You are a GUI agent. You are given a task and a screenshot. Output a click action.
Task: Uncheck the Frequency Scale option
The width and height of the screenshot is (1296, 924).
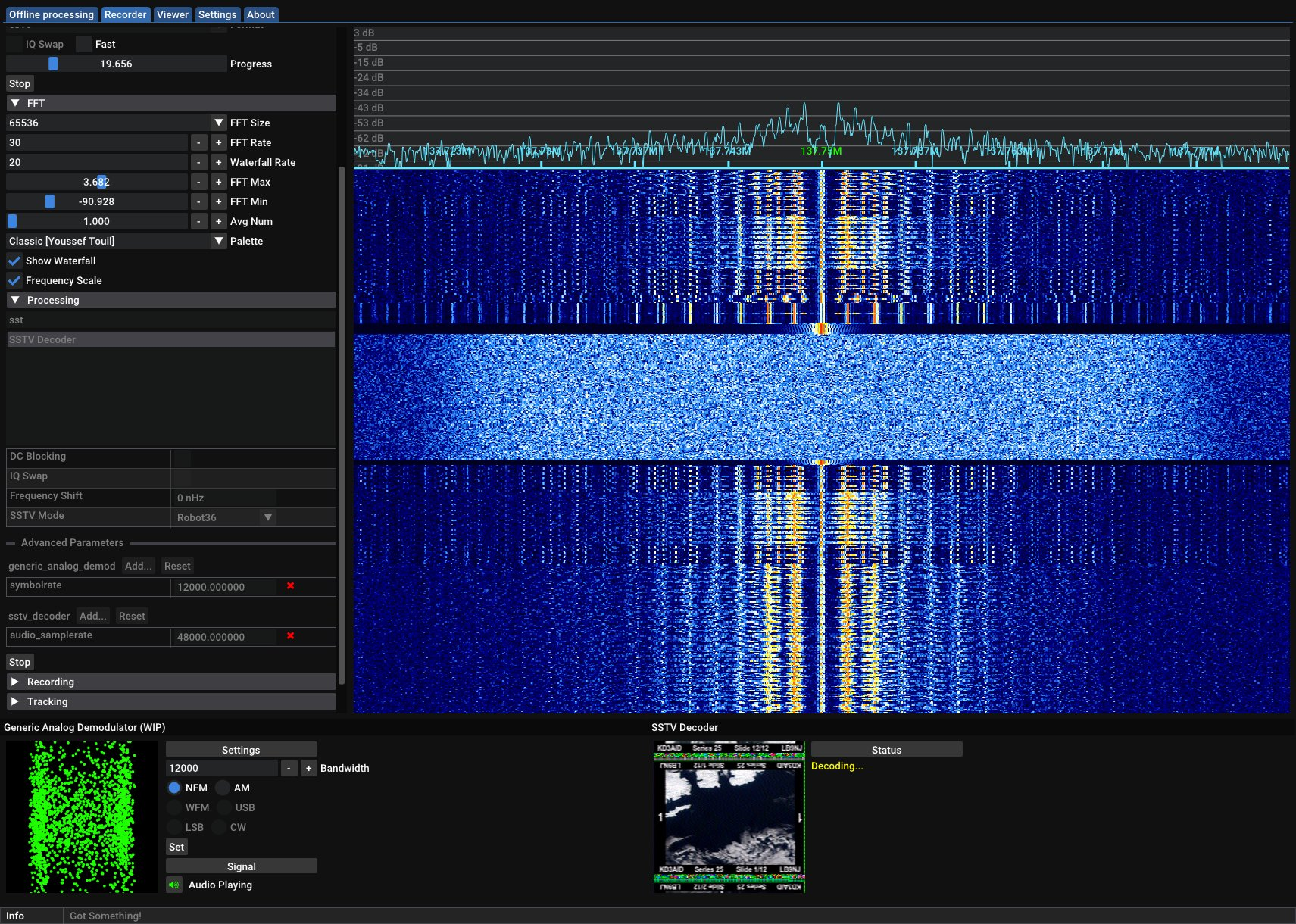pyautogui.click(x=14, y=280)
